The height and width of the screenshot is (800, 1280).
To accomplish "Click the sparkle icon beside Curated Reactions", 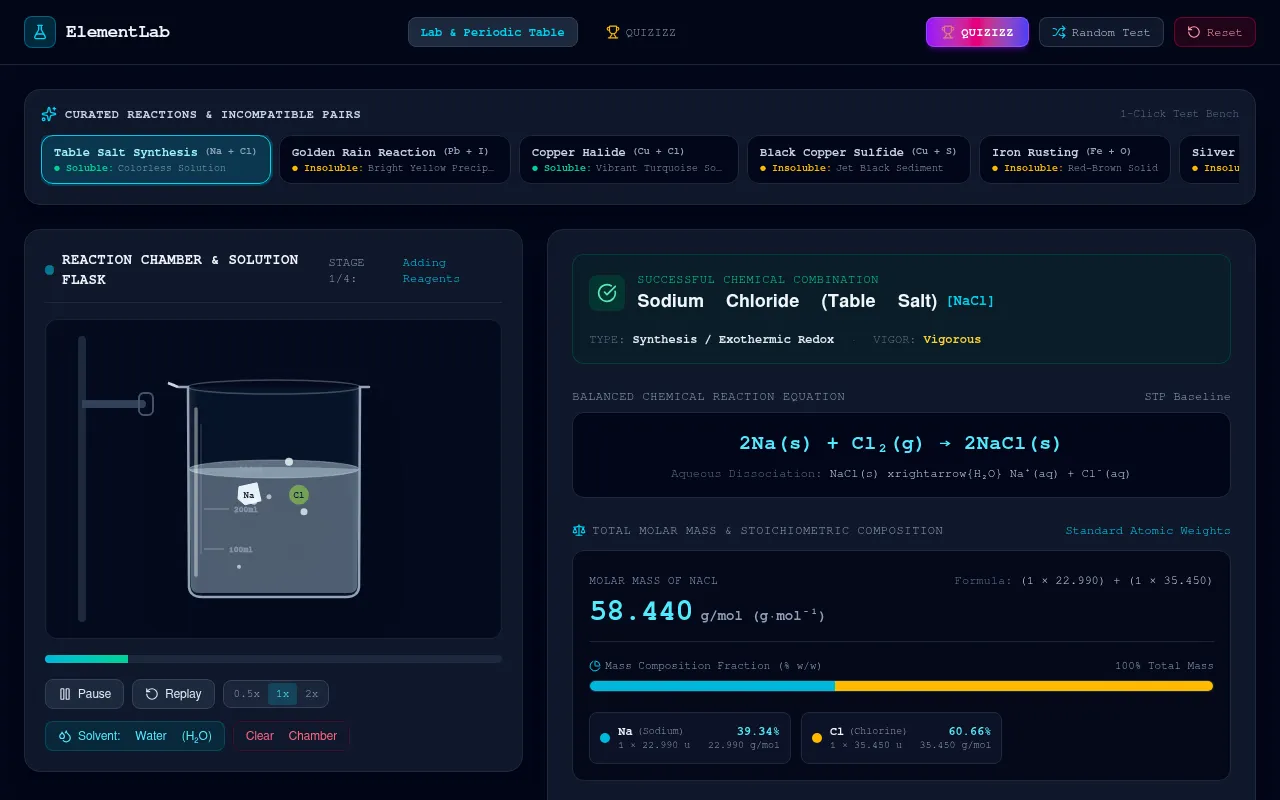I will (x=49, y=114).
